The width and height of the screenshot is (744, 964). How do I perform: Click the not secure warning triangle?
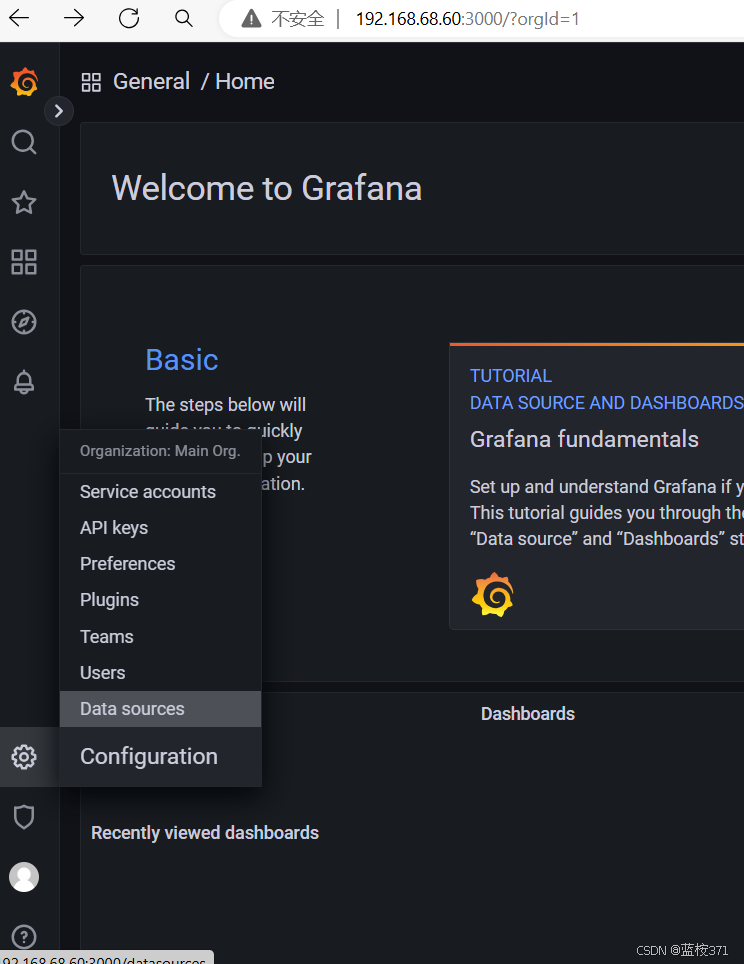251,19
